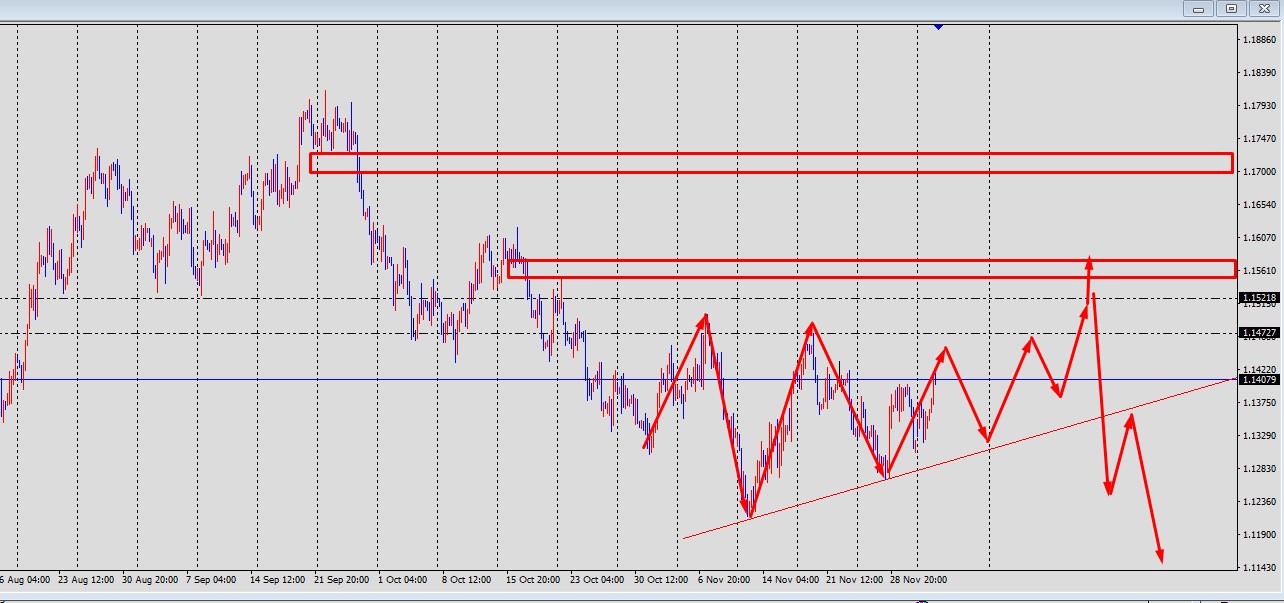Image resolution: width=1284 pixels, height=603 pixels.
Task: Click the 1.17930 price scale value
Action: click(x=1259, y=106)
